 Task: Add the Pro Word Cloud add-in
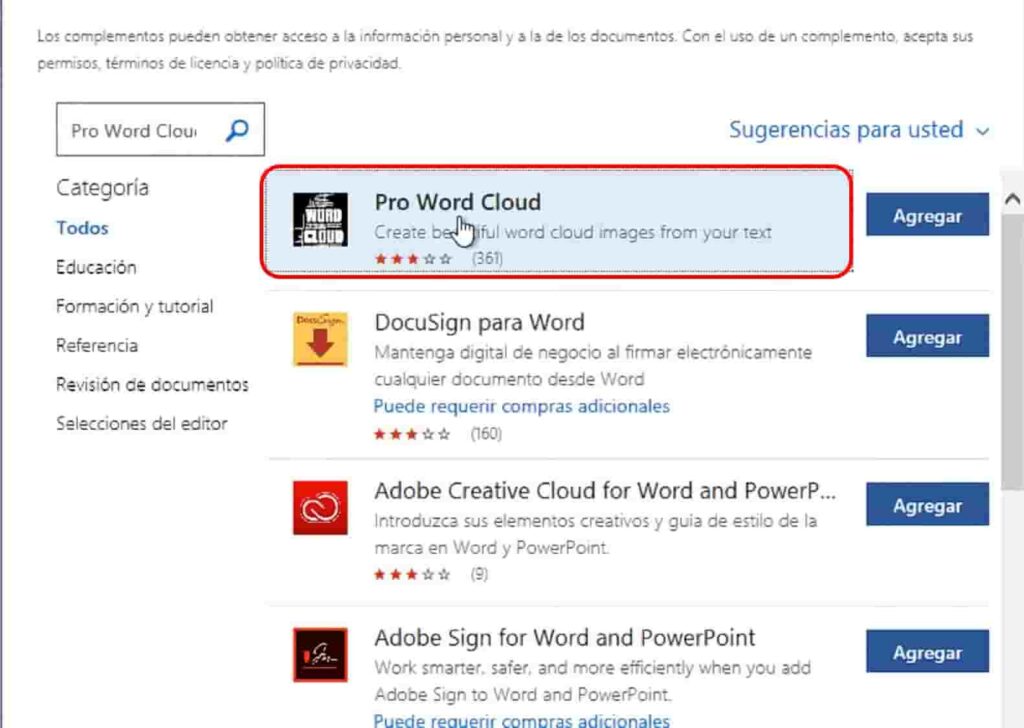point(927,215)
